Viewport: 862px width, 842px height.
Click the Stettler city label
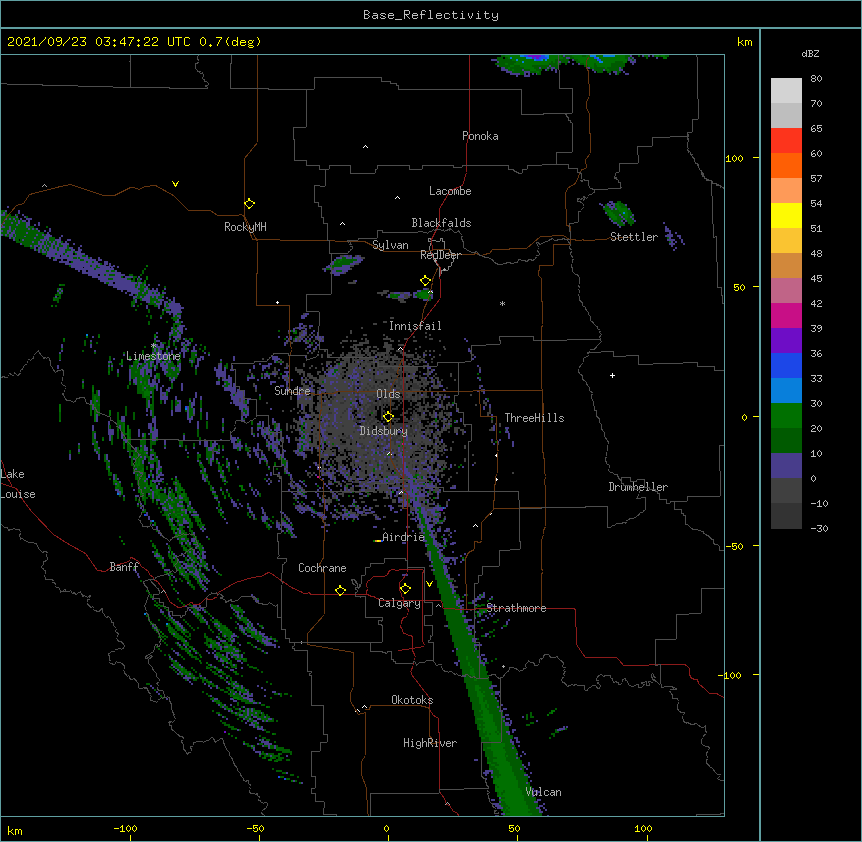click(634, 237)
